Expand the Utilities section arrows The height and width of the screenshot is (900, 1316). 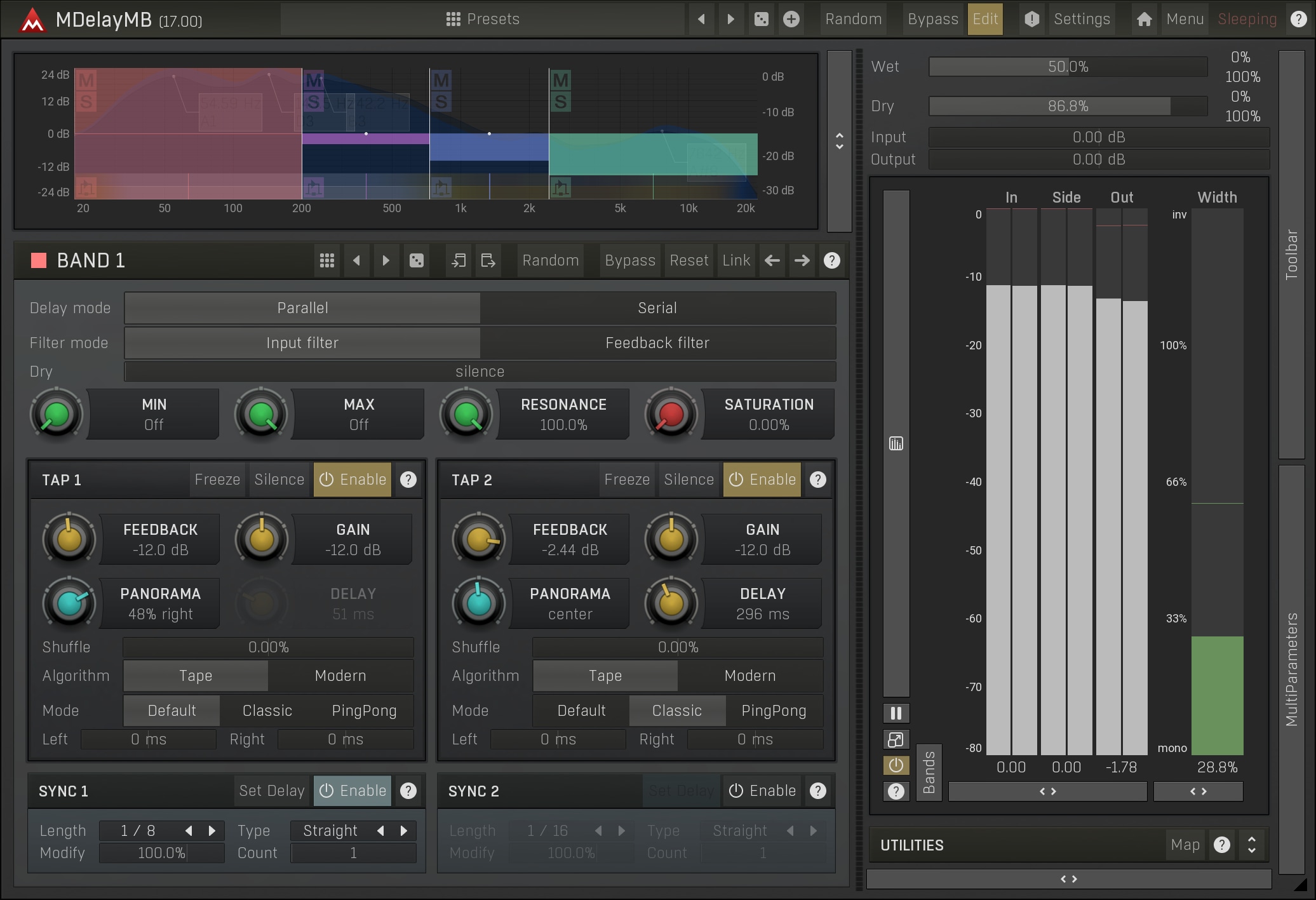(x=1251, y=845)
